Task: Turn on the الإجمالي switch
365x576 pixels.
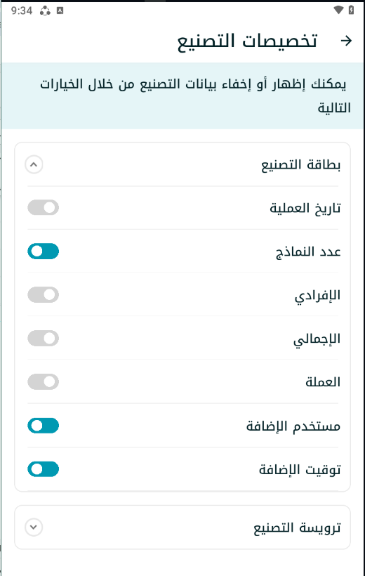Action: (x=43, y=338)
